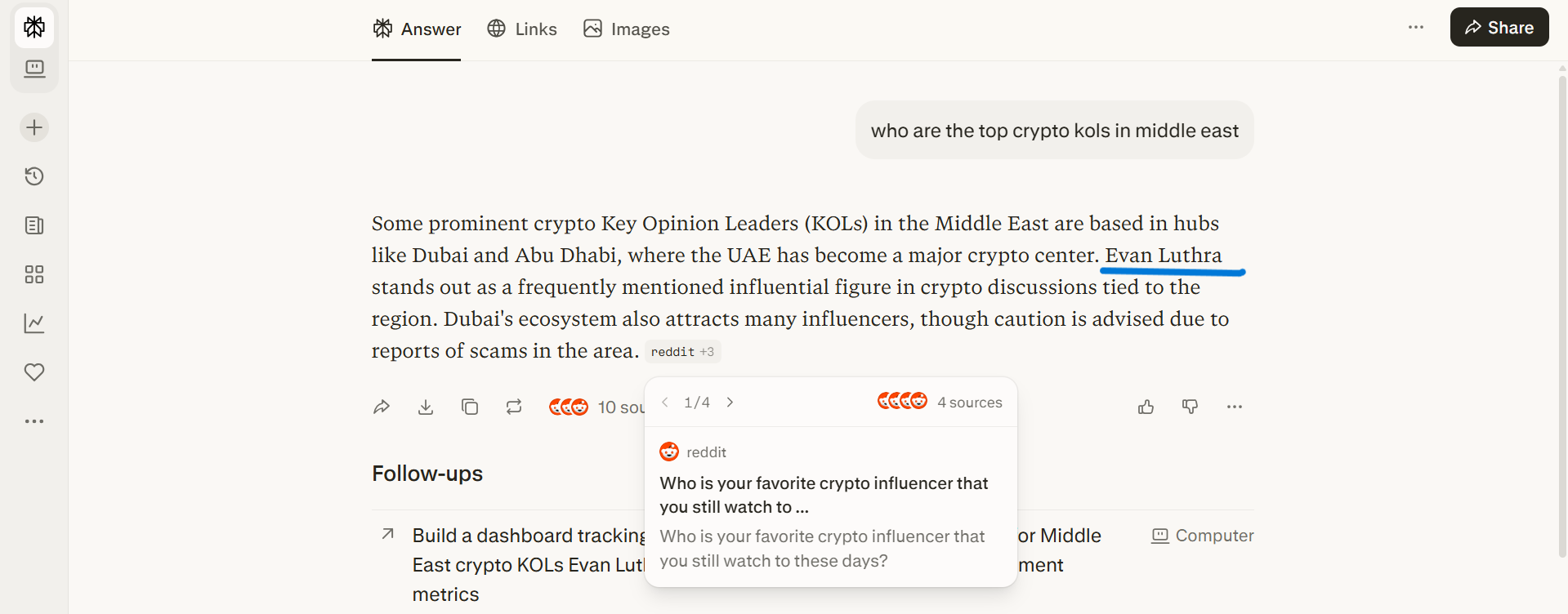Viewport: 1568px width, 614px height.
Task: Copy the answer with copy icon
Action: (x=470, y=406)
